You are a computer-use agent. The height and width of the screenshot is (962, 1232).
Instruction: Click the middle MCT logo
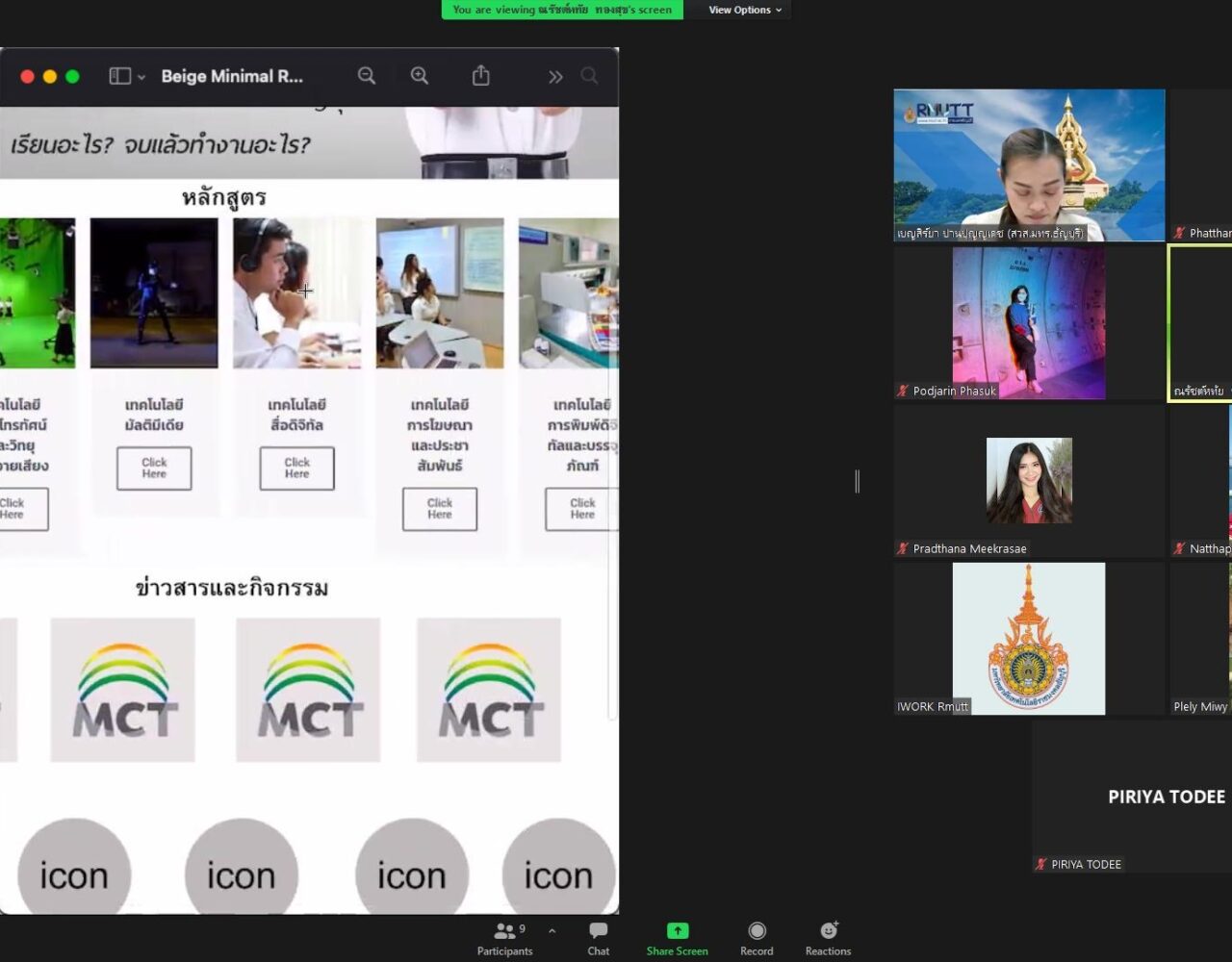[x=308, y=690]
